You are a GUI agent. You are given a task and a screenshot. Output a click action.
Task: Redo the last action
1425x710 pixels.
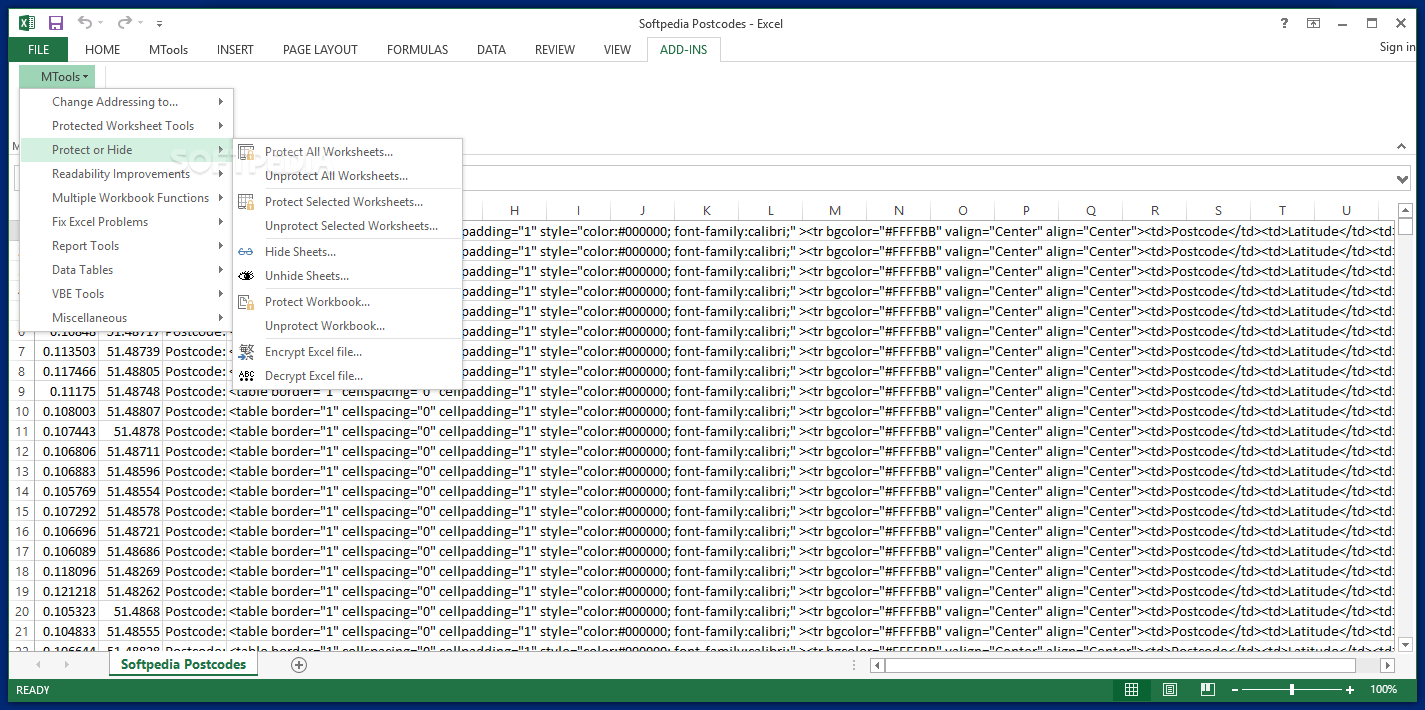coord(125,23)
